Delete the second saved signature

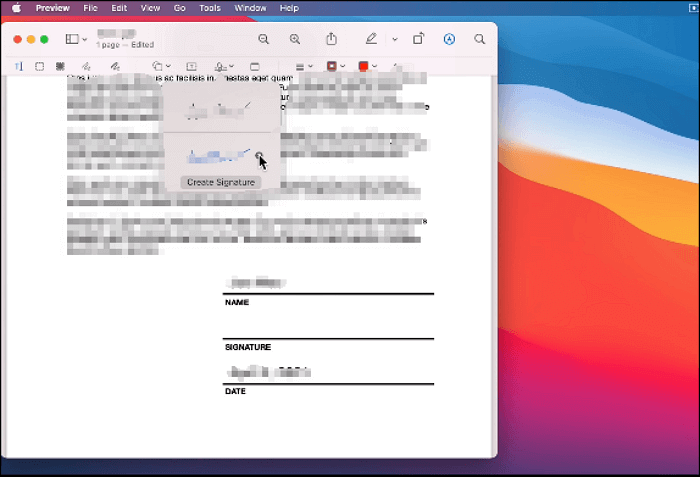(260, 156)
